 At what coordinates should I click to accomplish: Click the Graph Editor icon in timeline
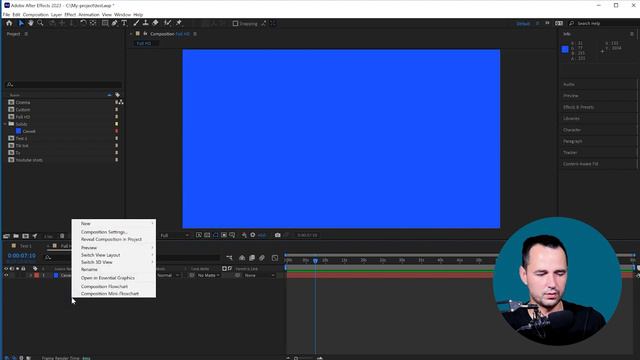[275, 258]
